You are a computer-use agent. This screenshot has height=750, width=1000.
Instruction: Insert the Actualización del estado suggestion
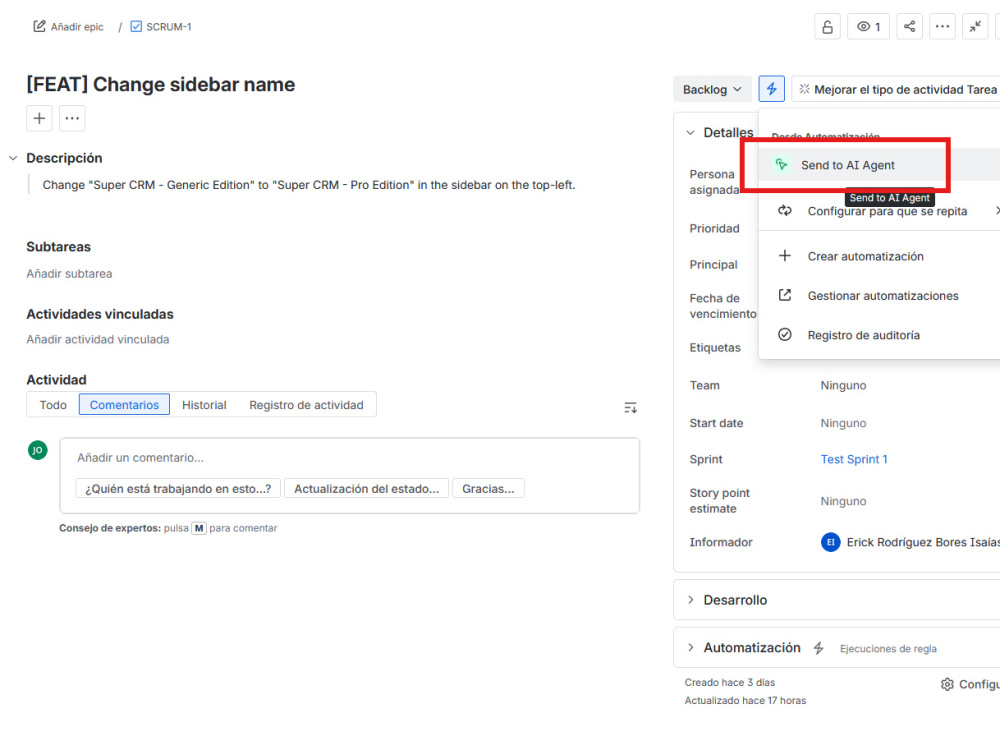point(367,489)
